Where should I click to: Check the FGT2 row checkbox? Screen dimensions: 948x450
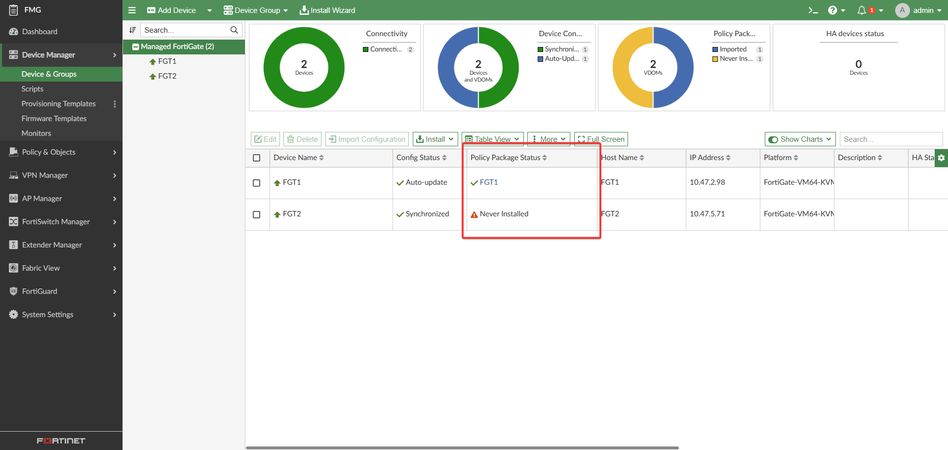click(257, 214)
